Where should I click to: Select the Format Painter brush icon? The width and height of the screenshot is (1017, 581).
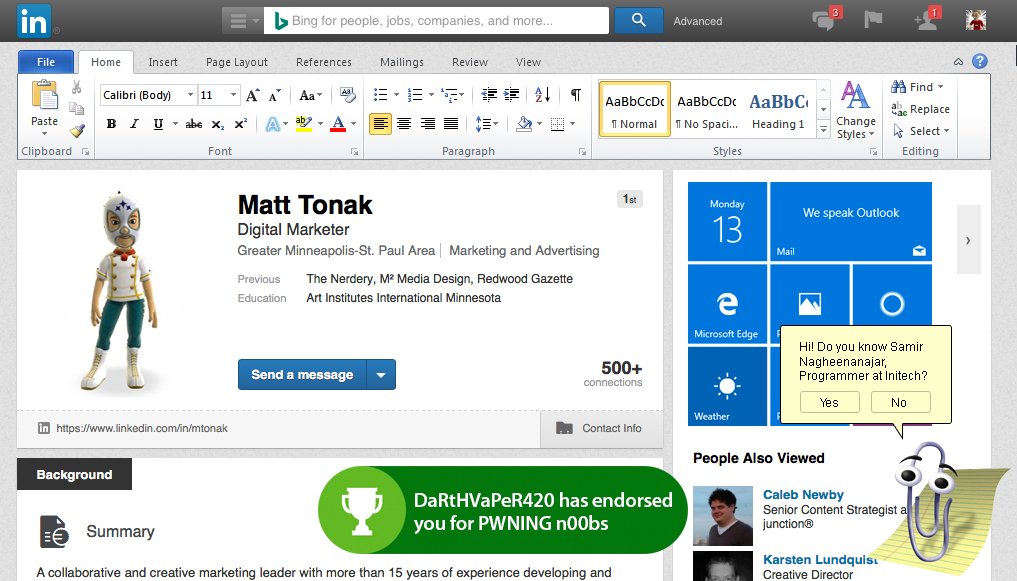click(77, 130)
